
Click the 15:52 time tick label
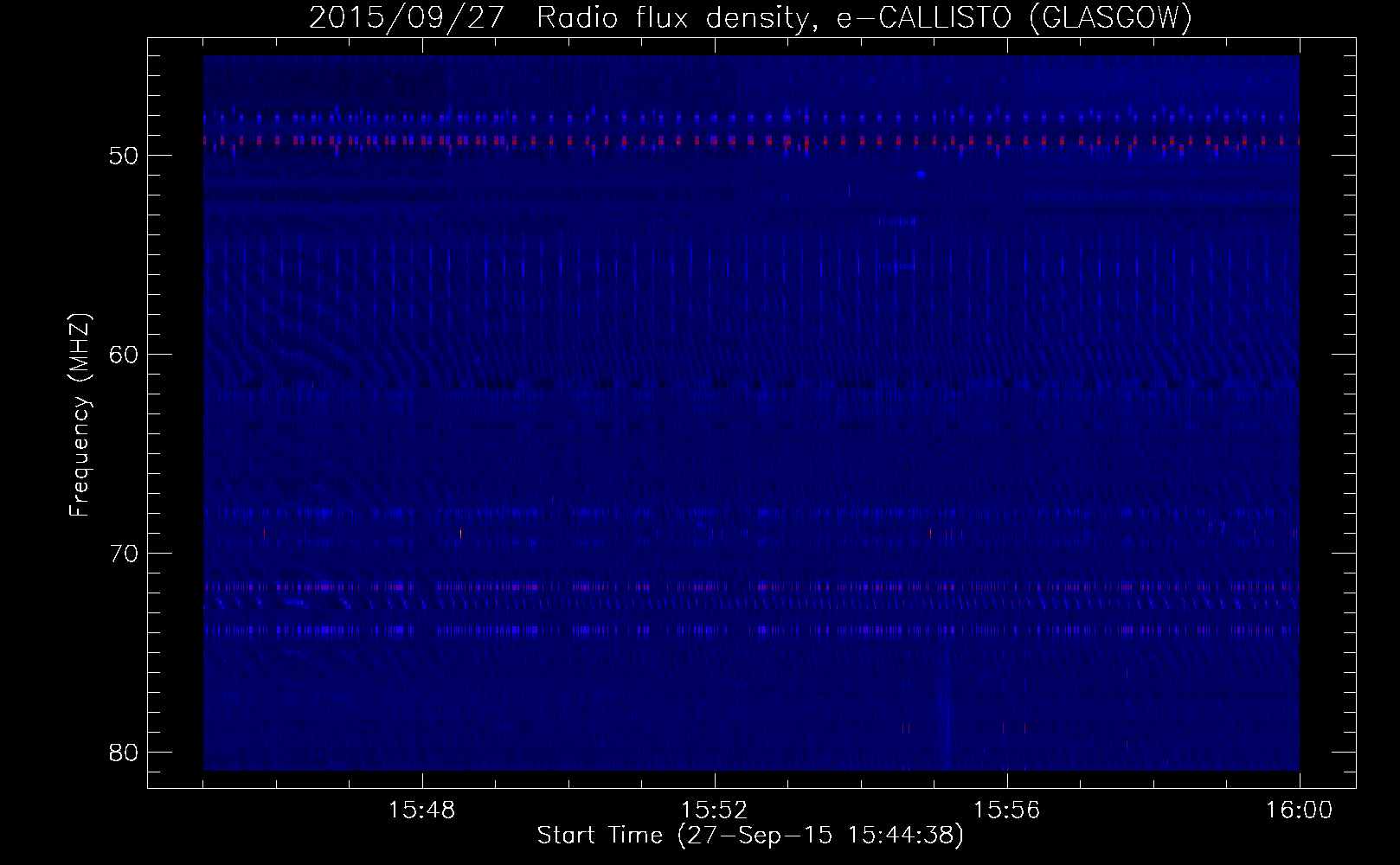715,811
